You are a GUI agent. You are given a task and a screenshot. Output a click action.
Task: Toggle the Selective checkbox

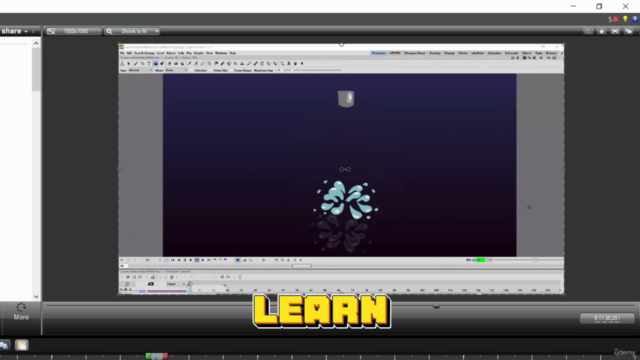click(191, 70)
